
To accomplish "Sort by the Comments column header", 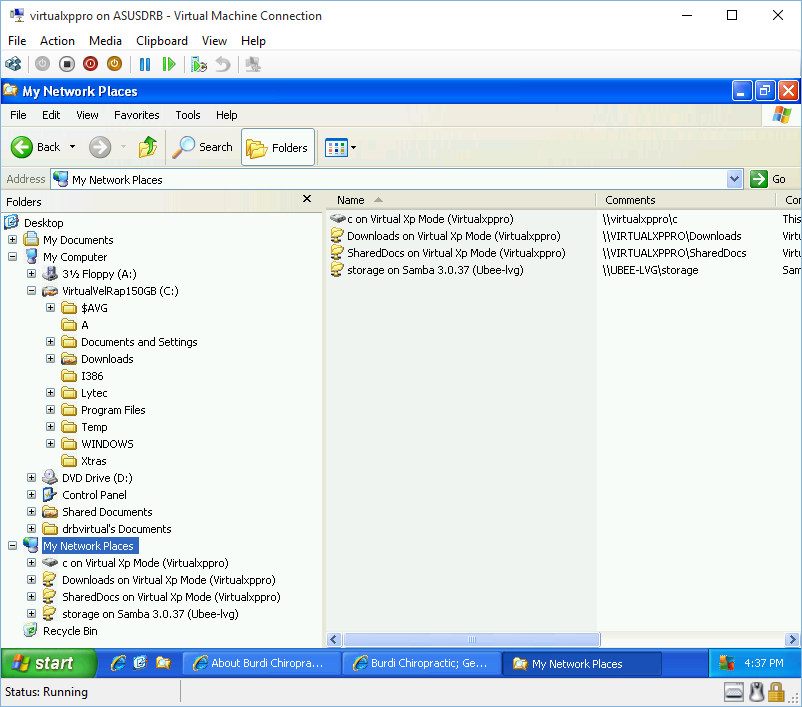I will click(x=685, y=200).
